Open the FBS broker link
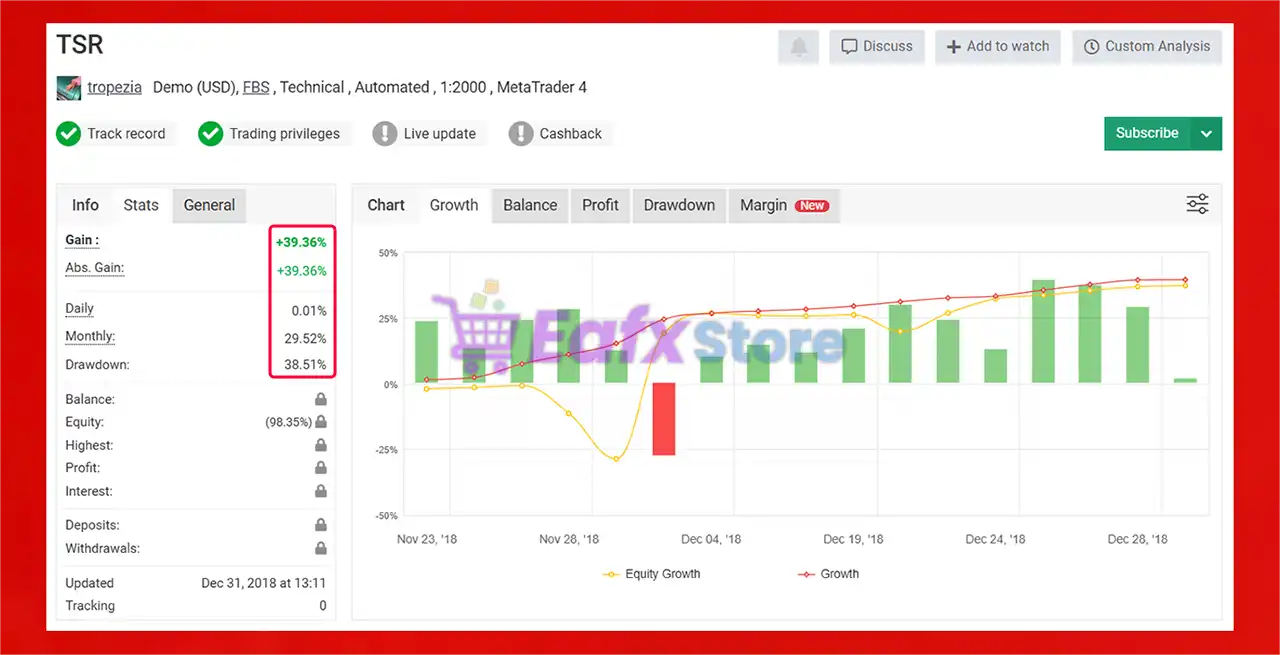 pyautogui.click(x=256, y=87)
